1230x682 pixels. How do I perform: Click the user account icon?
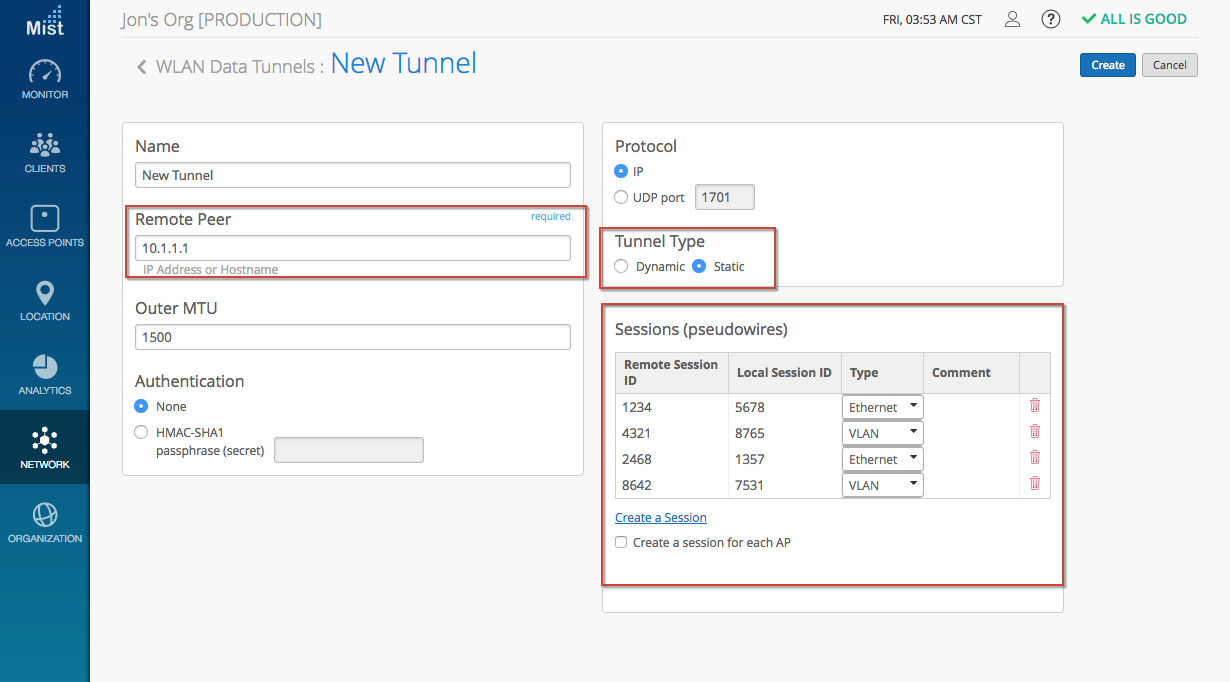(1013, 19)
